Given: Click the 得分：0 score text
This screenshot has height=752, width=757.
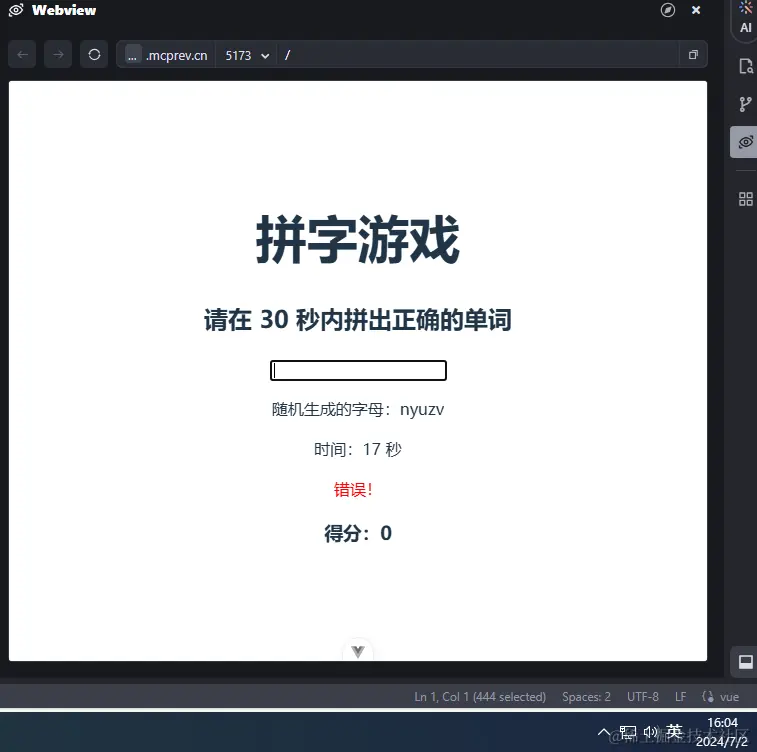Looking at the screenshot, I should click(x=358, y=533).
